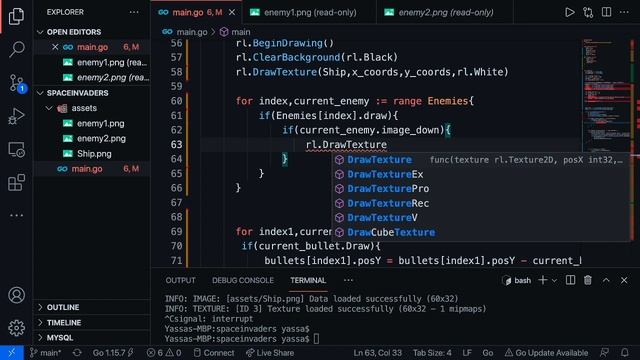This screenshot has height=360, width=640.
Task: Click the code minimap overview
Action: [606, 95]
